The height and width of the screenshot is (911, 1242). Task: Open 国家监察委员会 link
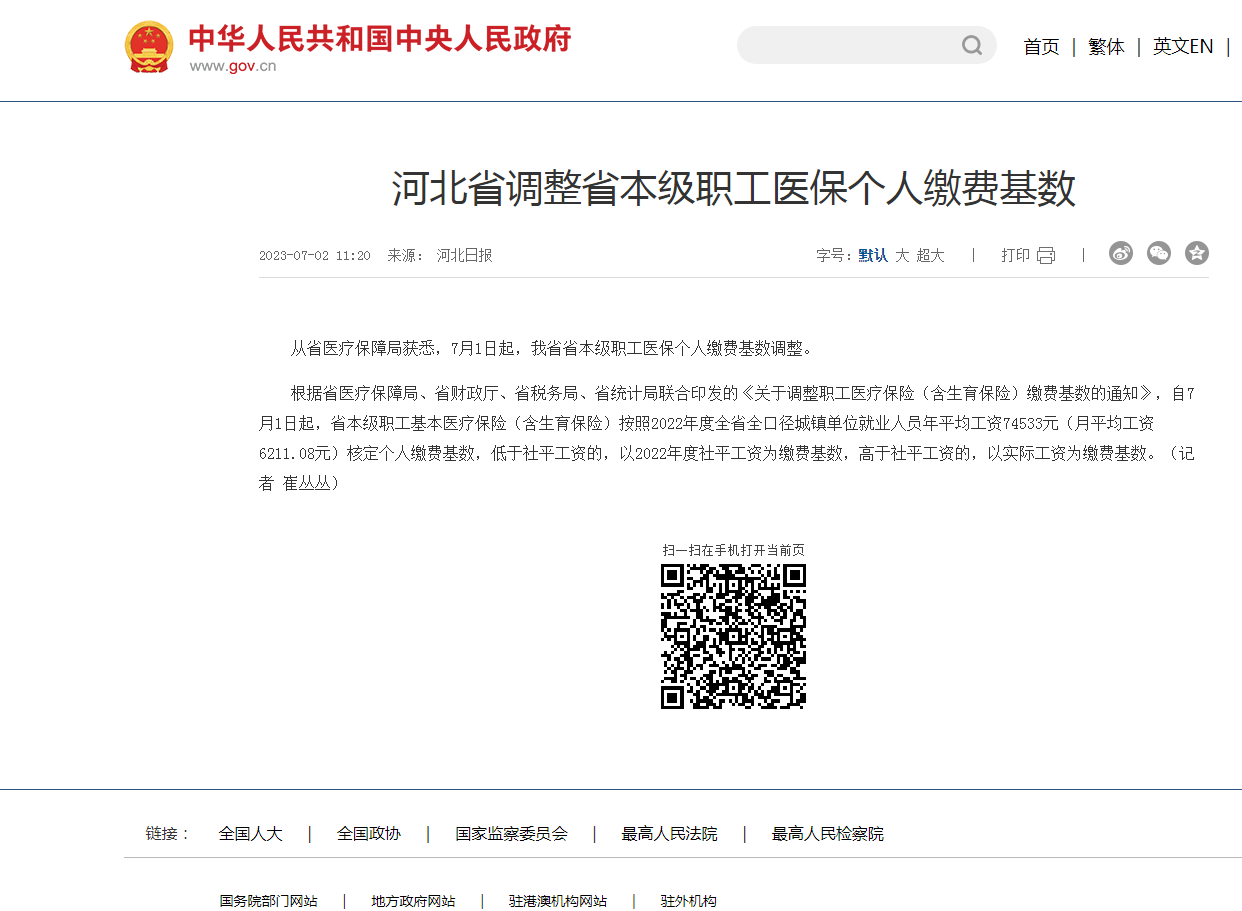click(x=511, y=834)
